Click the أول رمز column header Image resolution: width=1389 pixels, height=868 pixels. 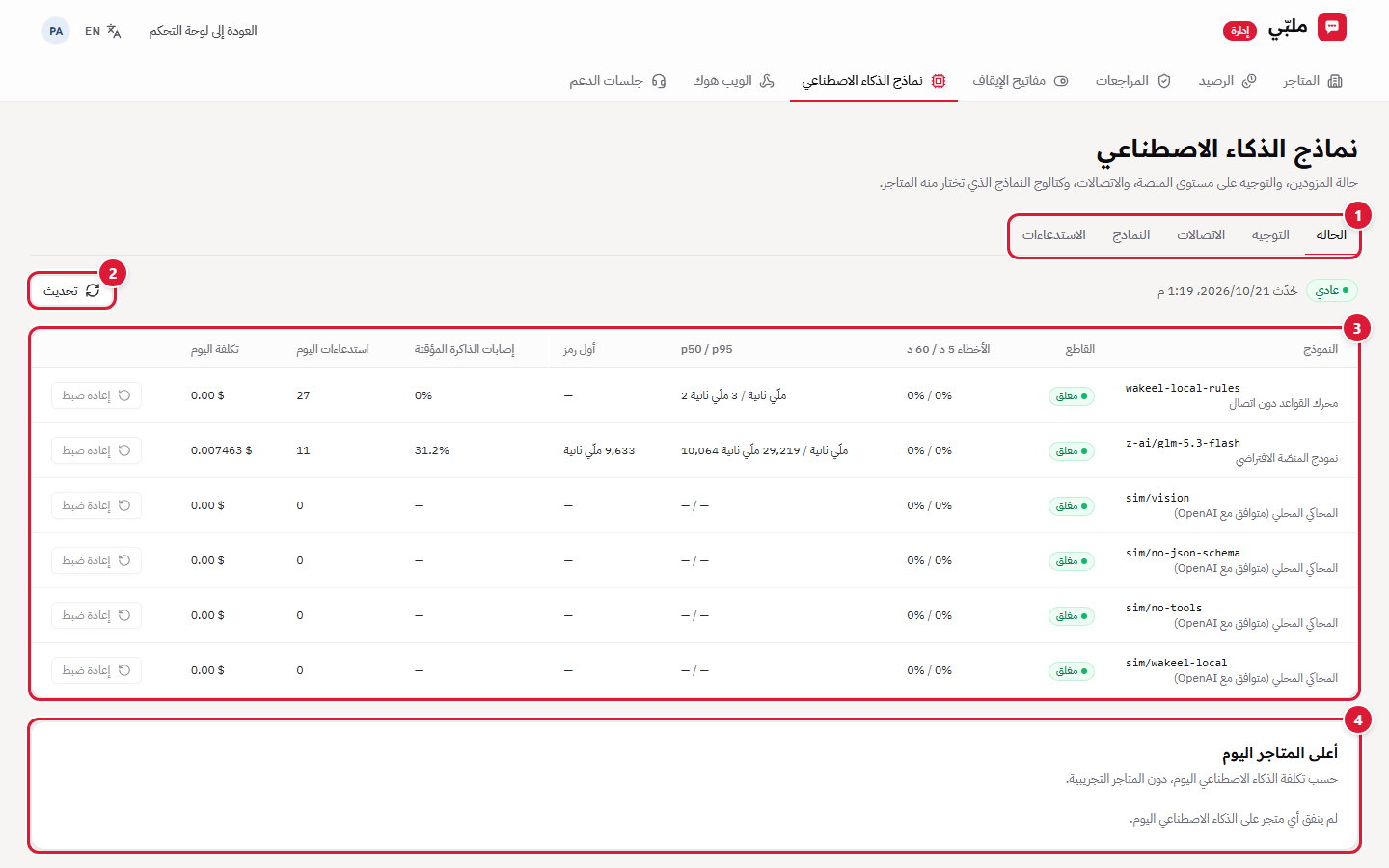[x=580, y=349]
